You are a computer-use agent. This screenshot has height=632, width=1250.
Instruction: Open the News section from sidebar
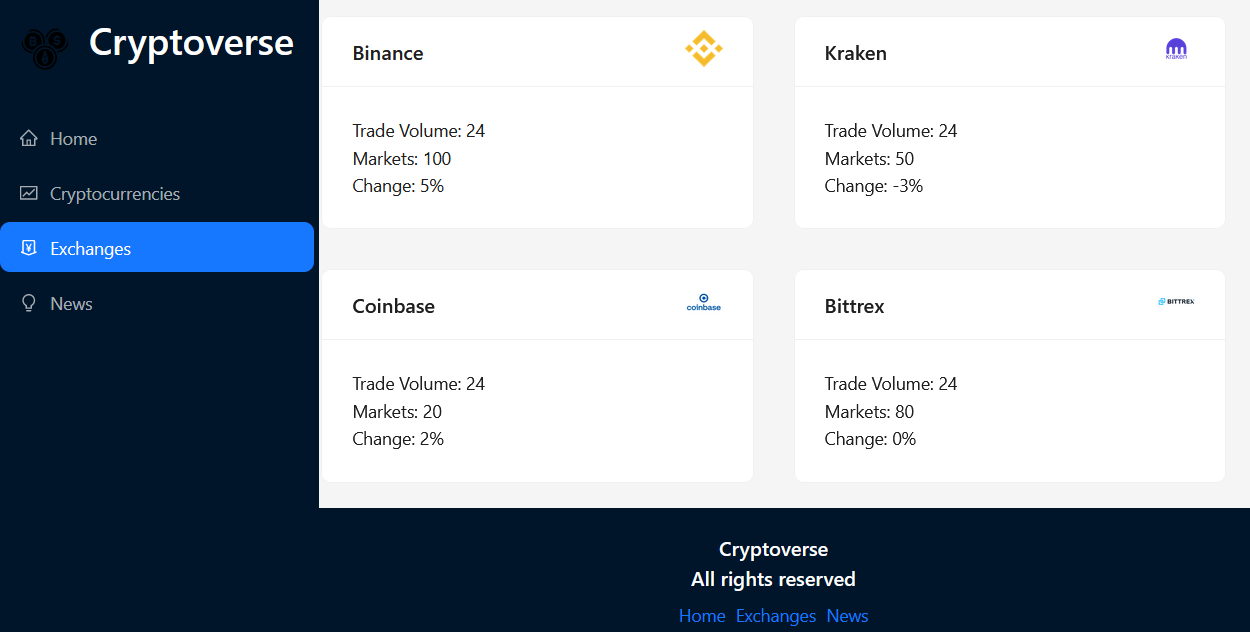click(x=71, y=303)
